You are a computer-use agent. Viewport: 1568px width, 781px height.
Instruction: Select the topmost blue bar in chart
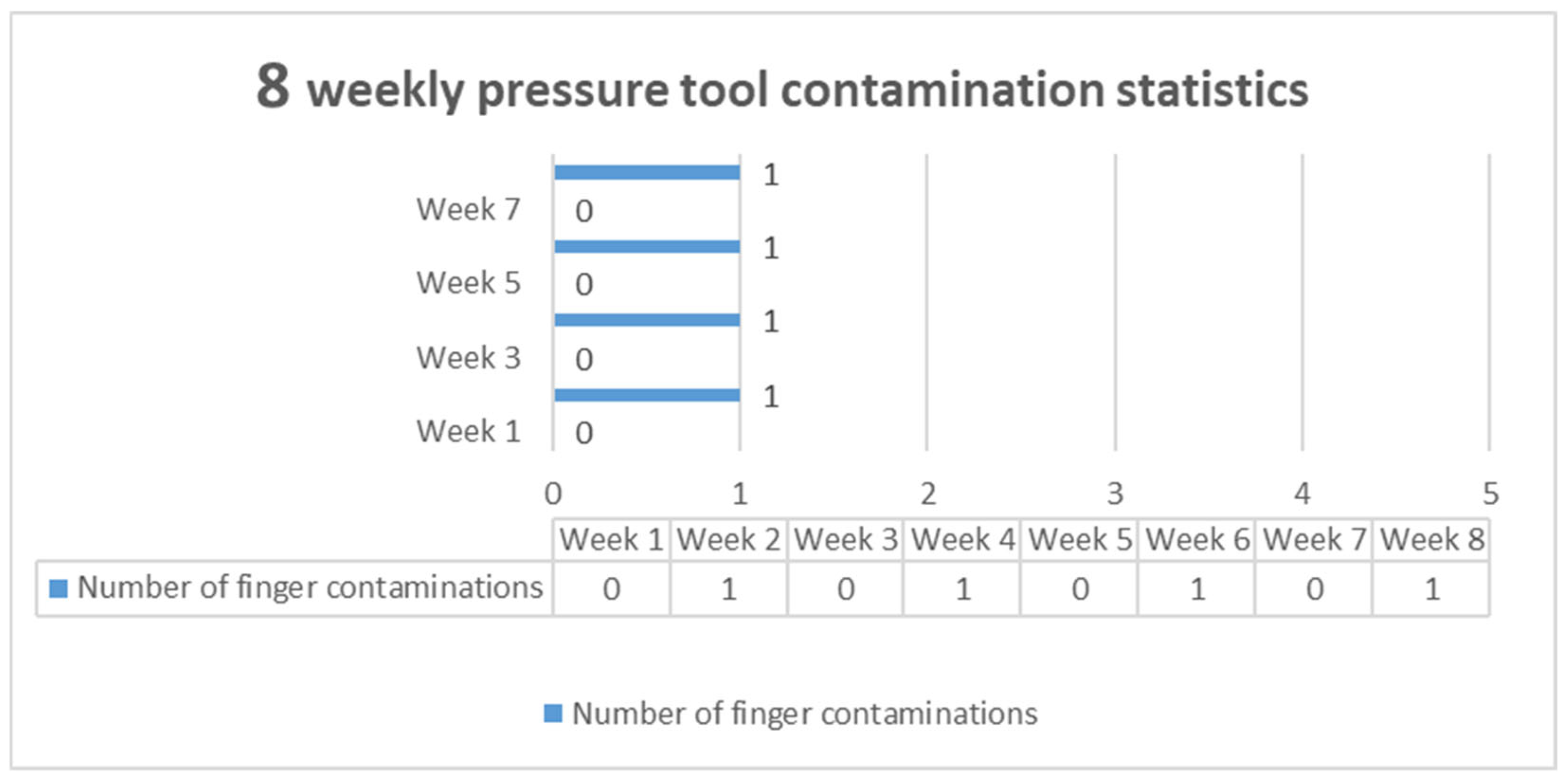click(647, 172)
